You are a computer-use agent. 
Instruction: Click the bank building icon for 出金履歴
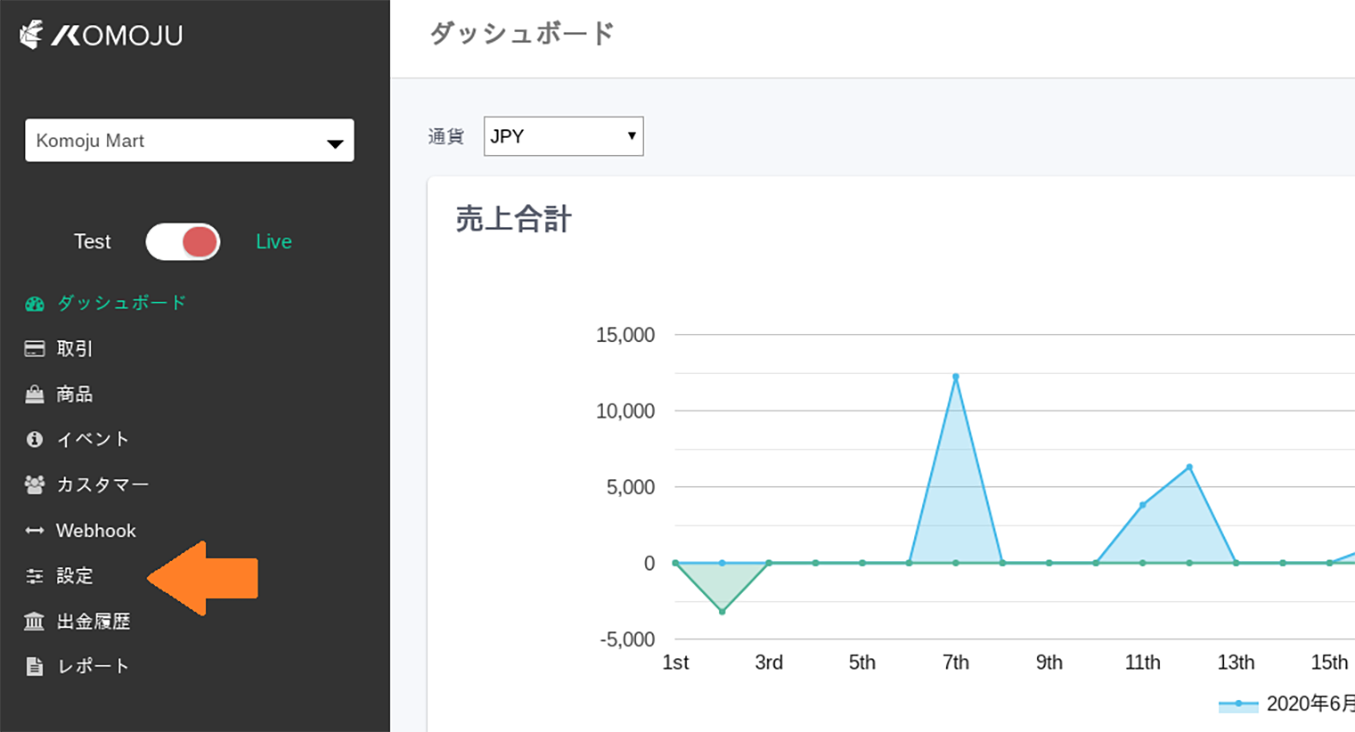click(35, 622)
